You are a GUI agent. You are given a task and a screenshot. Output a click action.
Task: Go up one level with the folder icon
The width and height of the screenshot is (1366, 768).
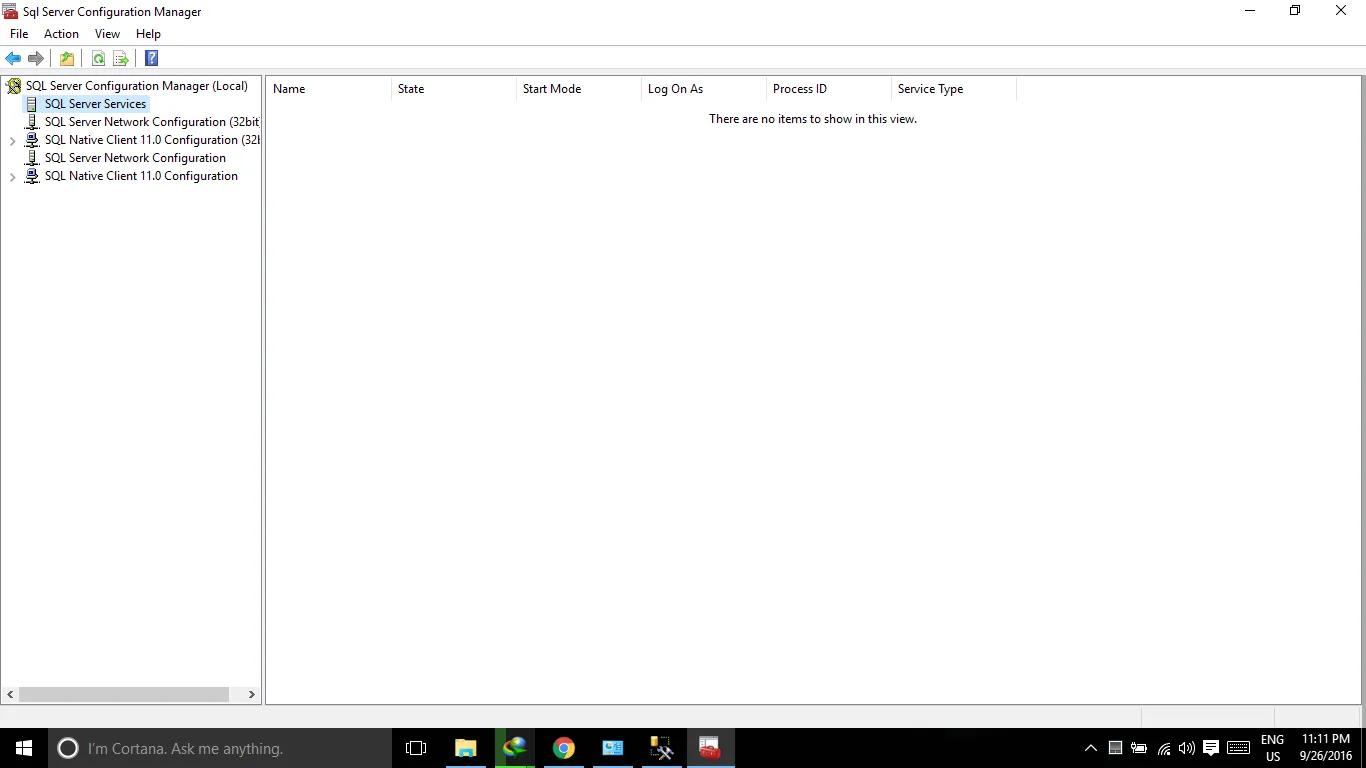point(67,59)
